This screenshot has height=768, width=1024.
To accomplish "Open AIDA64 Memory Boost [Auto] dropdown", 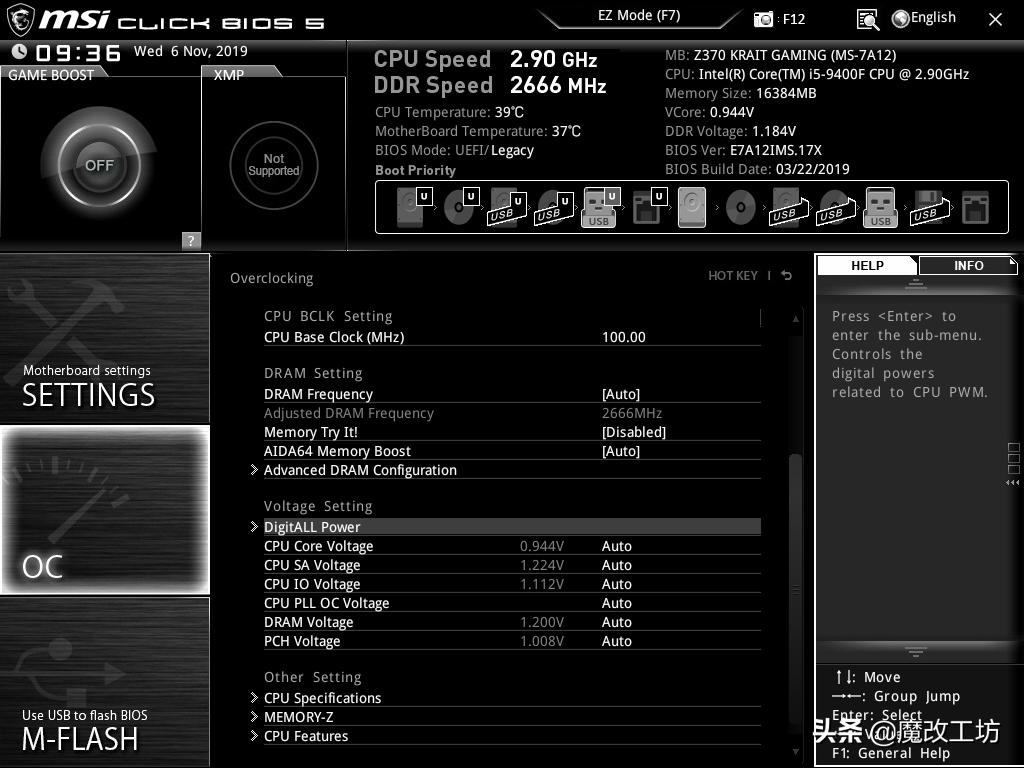I will tap(621, 451).
